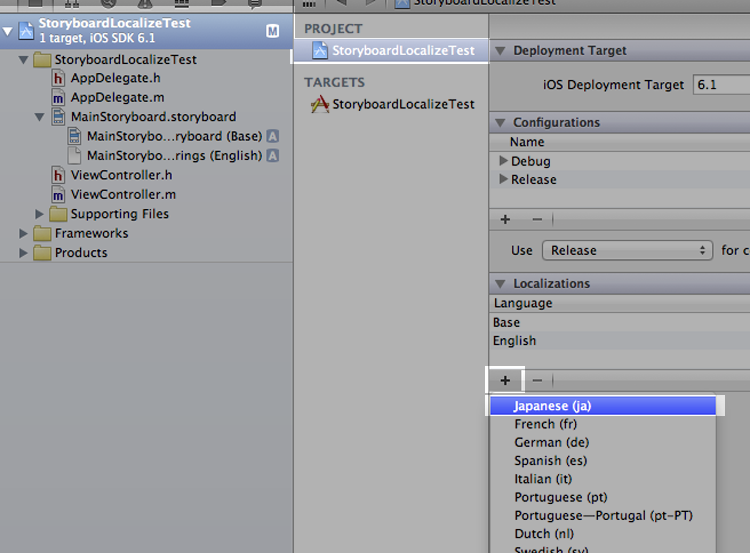Click the Frameworks folder icon
Screen dimensions: 750x553
pyautogui.click(x=42, y=233)
